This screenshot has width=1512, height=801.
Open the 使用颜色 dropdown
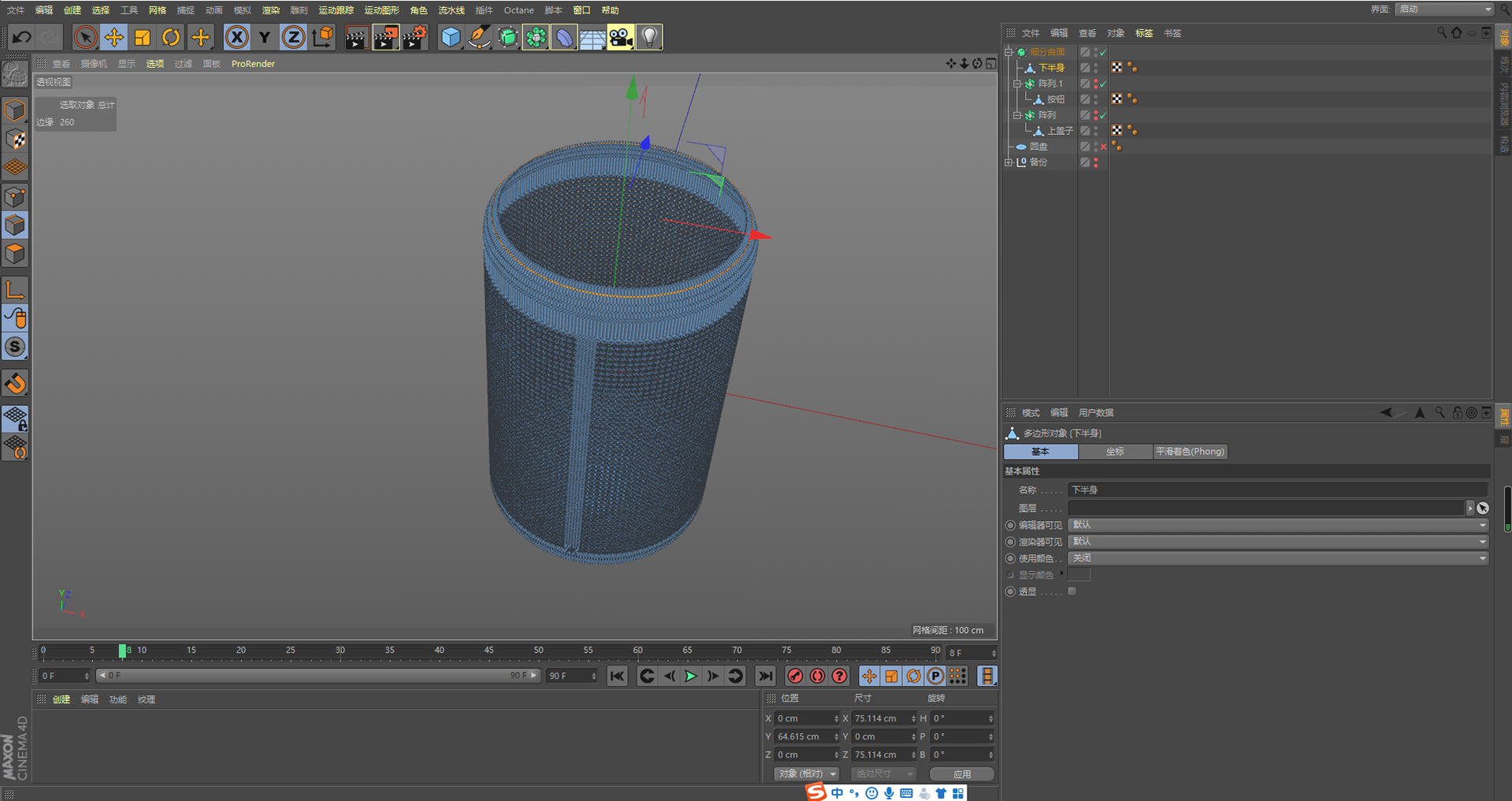coord(1277,558)
